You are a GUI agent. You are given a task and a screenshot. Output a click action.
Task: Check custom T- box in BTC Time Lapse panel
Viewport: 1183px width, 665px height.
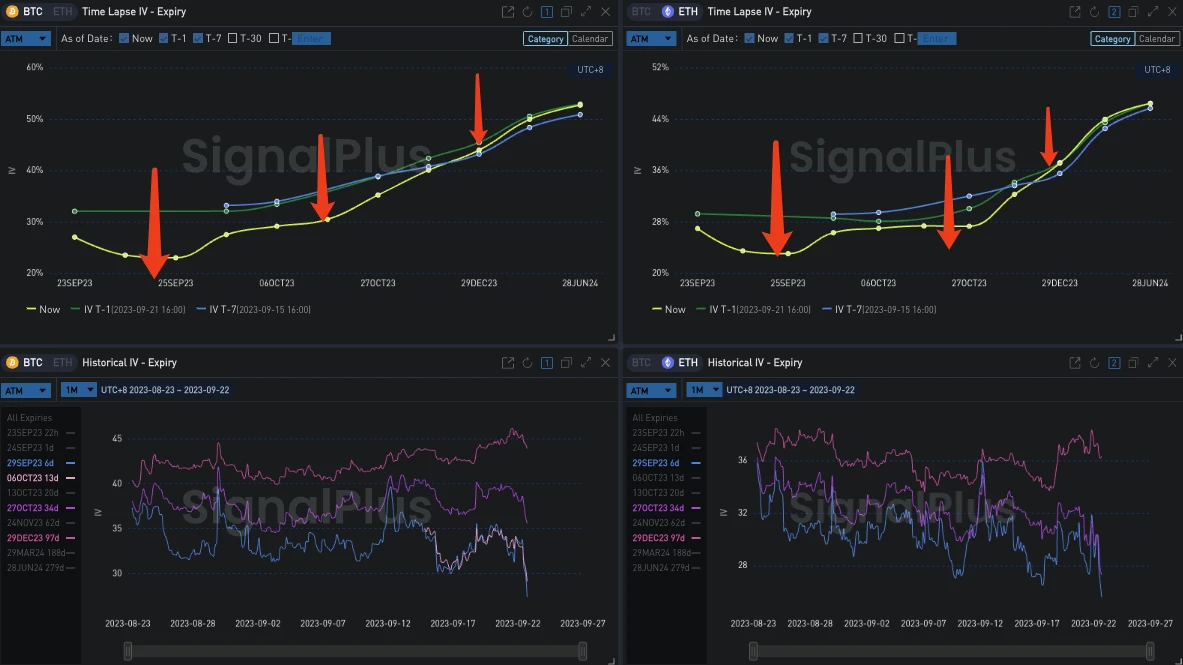274,38
